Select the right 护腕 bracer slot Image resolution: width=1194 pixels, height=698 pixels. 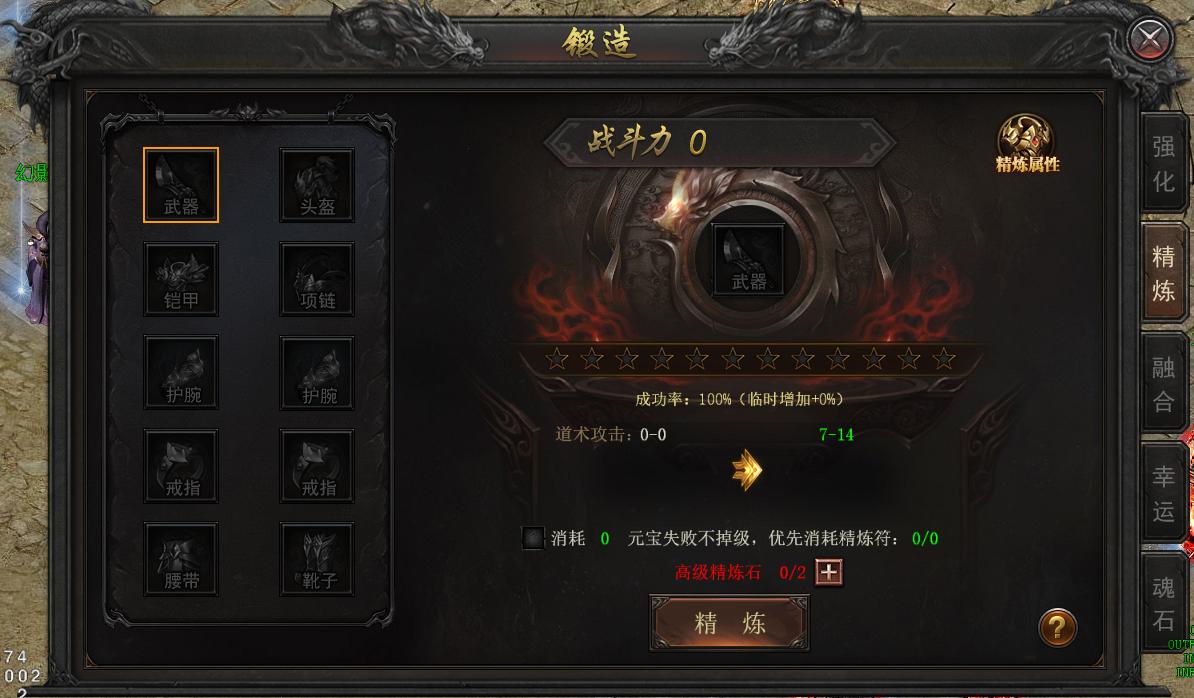point(317,373)
